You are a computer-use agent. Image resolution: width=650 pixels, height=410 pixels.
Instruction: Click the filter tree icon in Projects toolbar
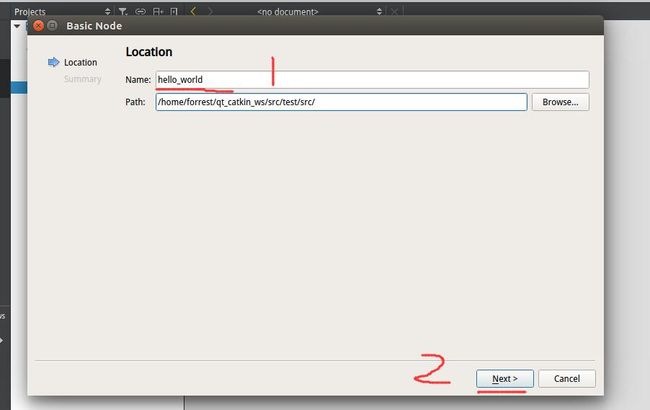point(123,11)
